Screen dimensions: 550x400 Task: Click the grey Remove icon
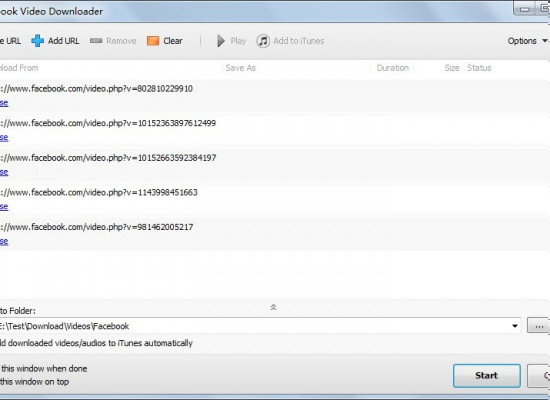[96, 41]
